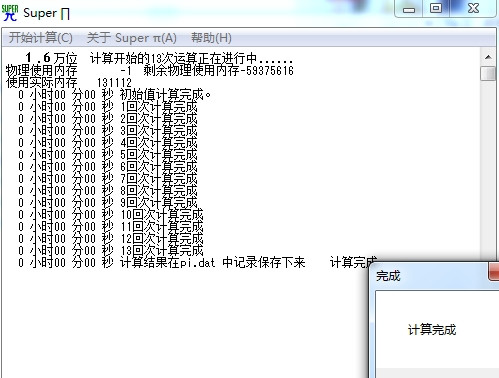Click the pi.dat result saved line
The width and height of the screenshot is (499, 378).
tap(162, 263)
